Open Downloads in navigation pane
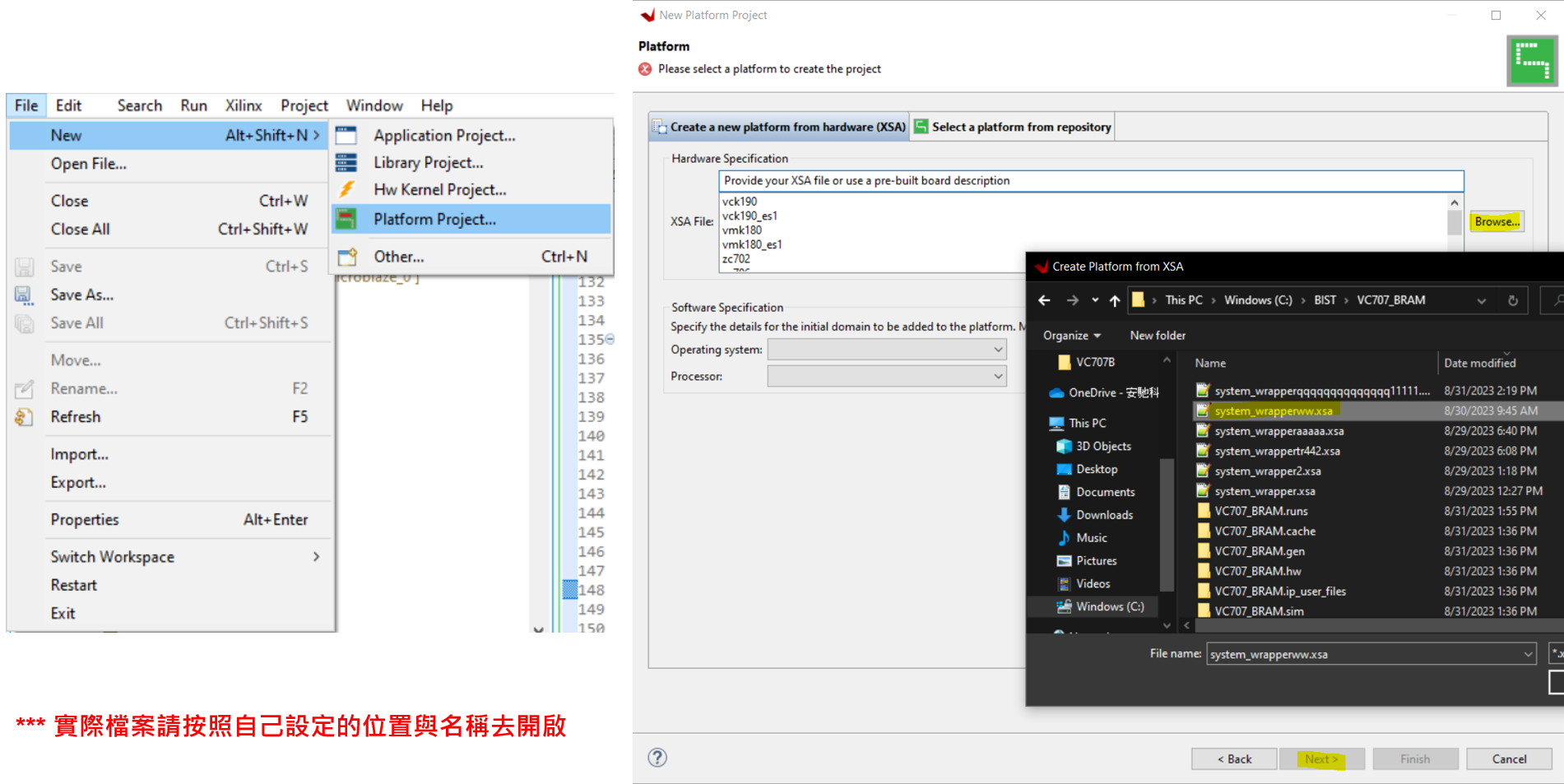 click(1095, 515)
